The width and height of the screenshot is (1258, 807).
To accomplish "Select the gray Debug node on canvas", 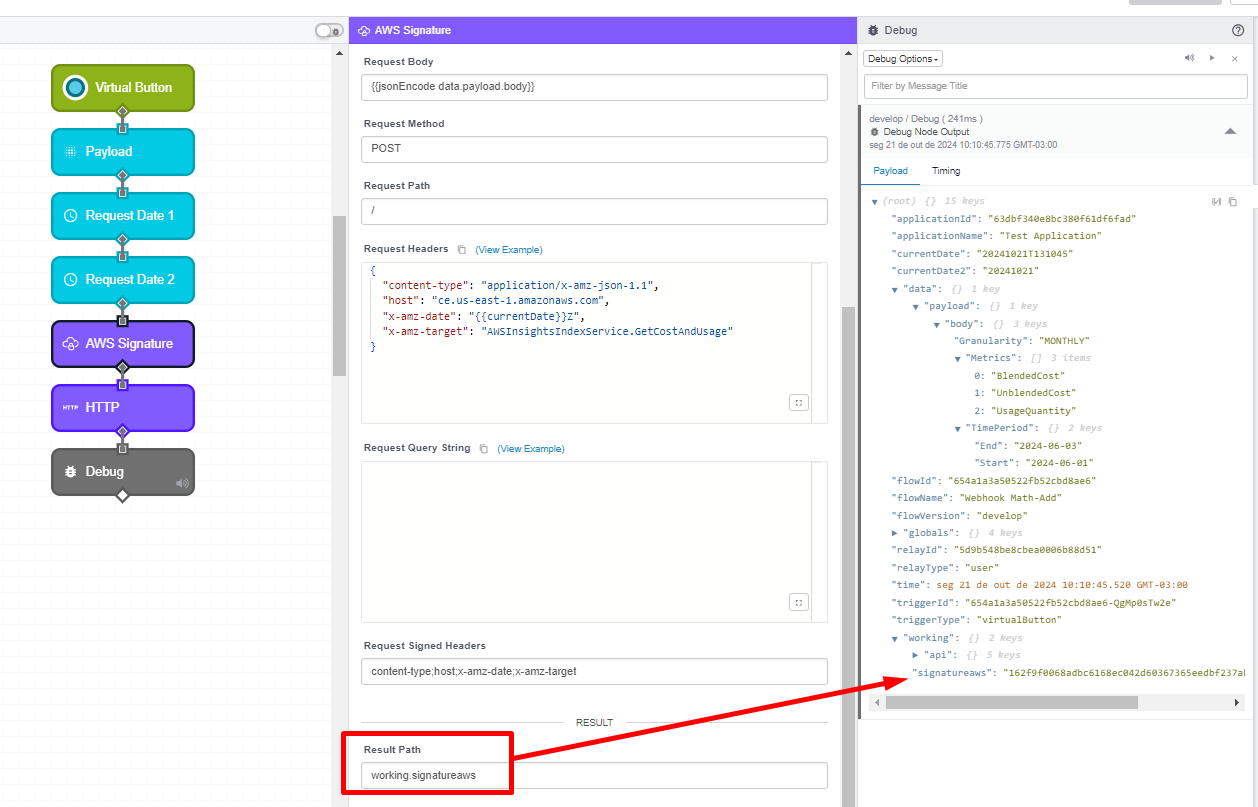I will [x=123, y=472].
